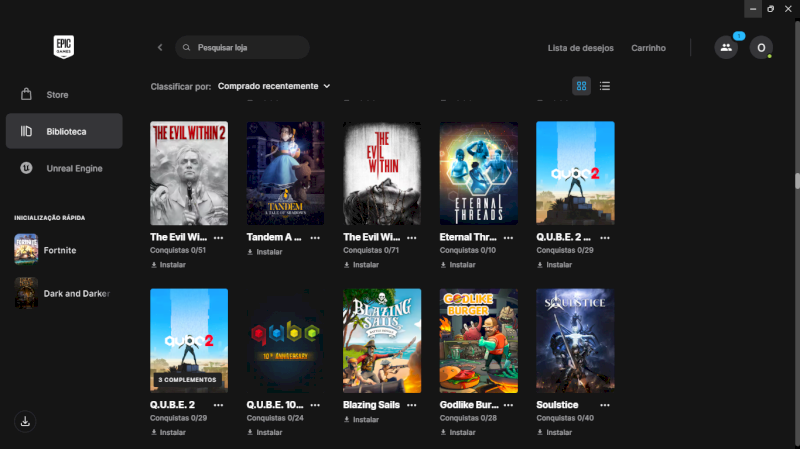The width and height of the screenshot is (800, 449).
Task: Open the Carrinho link
Action: pos(648,48)
